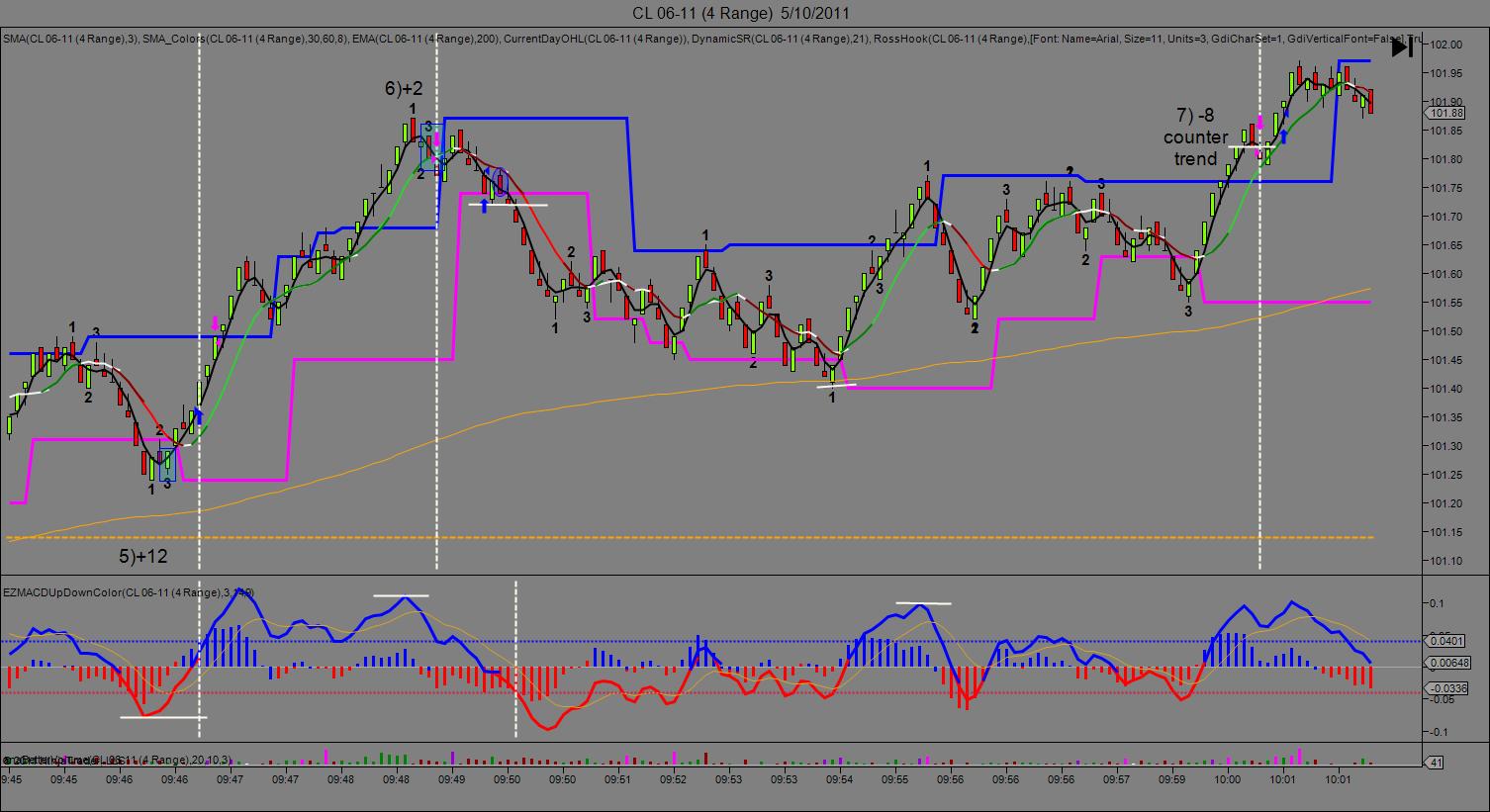Select the 0.00648 MACD value marker
Screen dimensions: 1490x812
tap(1447, 663)
